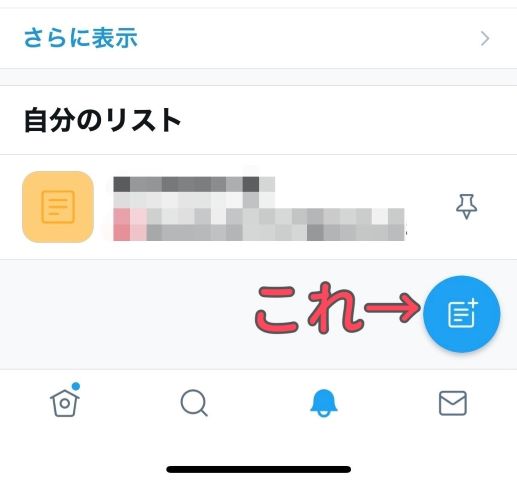Click the gray divider band above 自分のリスト
The height and width of the screenshot is (483, 517).
coord(258,77)
